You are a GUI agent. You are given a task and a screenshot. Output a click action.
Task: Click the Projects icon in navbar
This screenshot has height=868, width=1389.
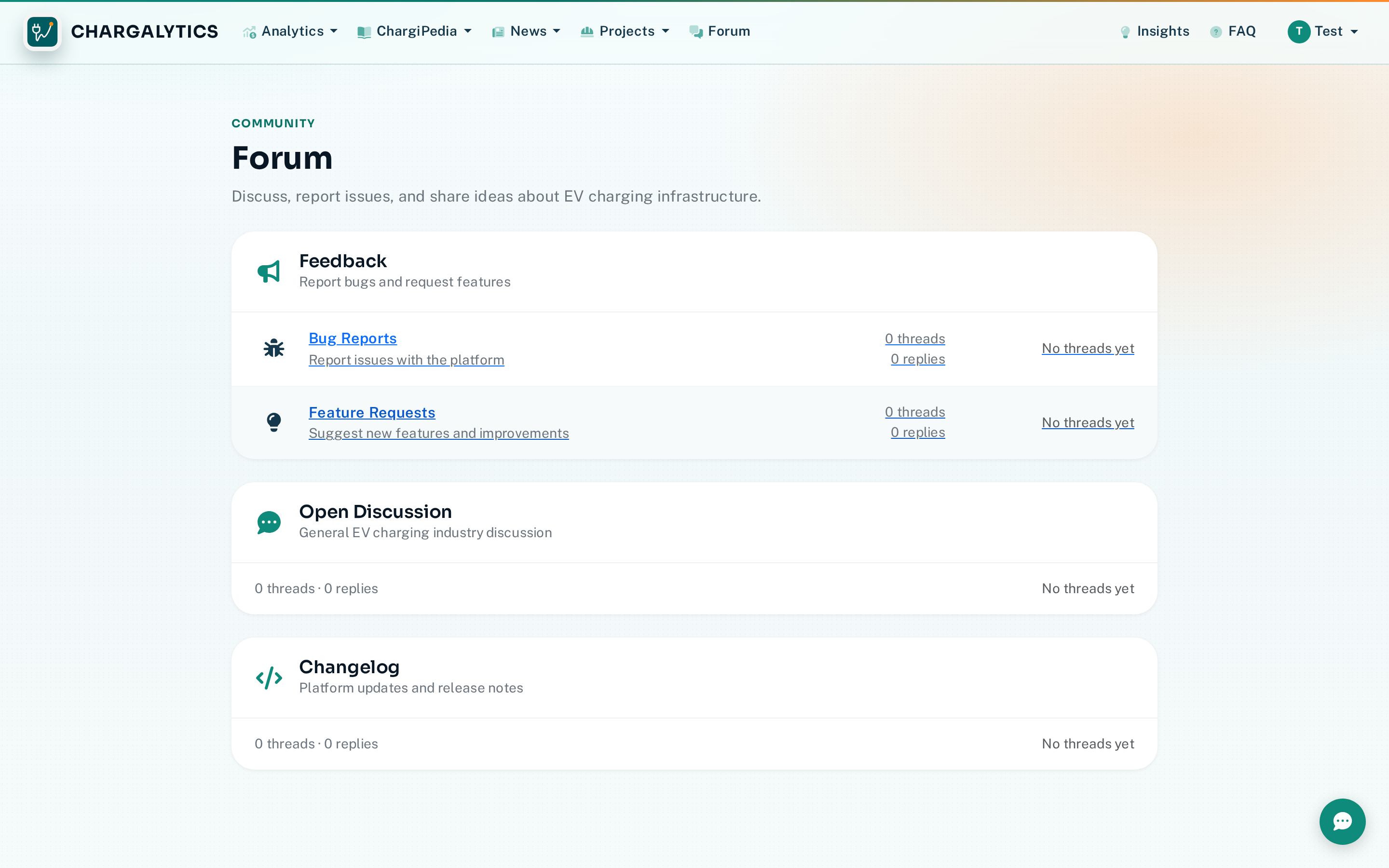[x=586, y=32]
